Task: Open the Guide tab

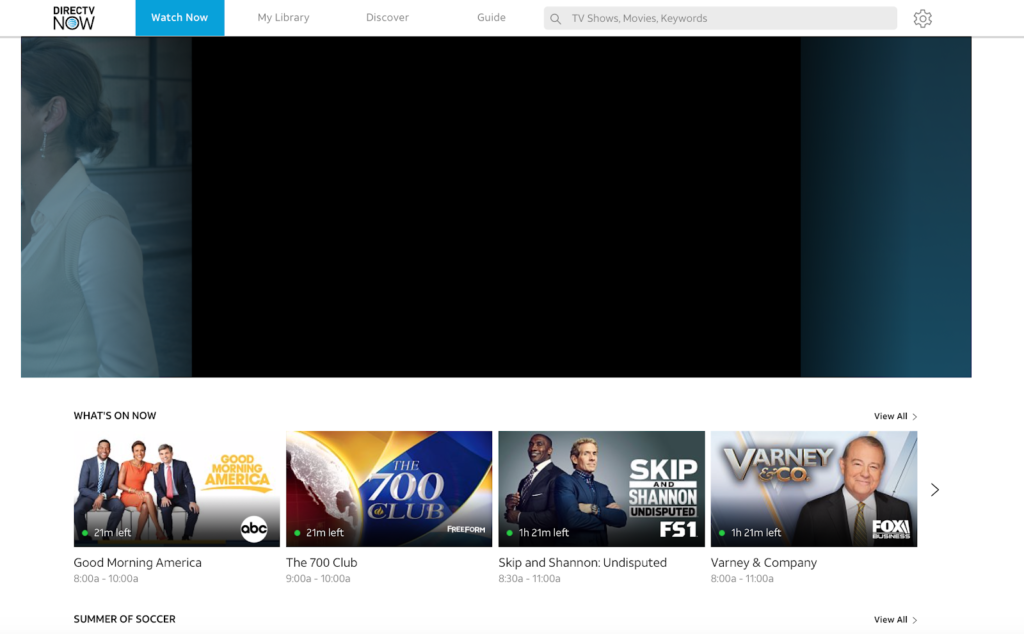Action: [491, 18]
